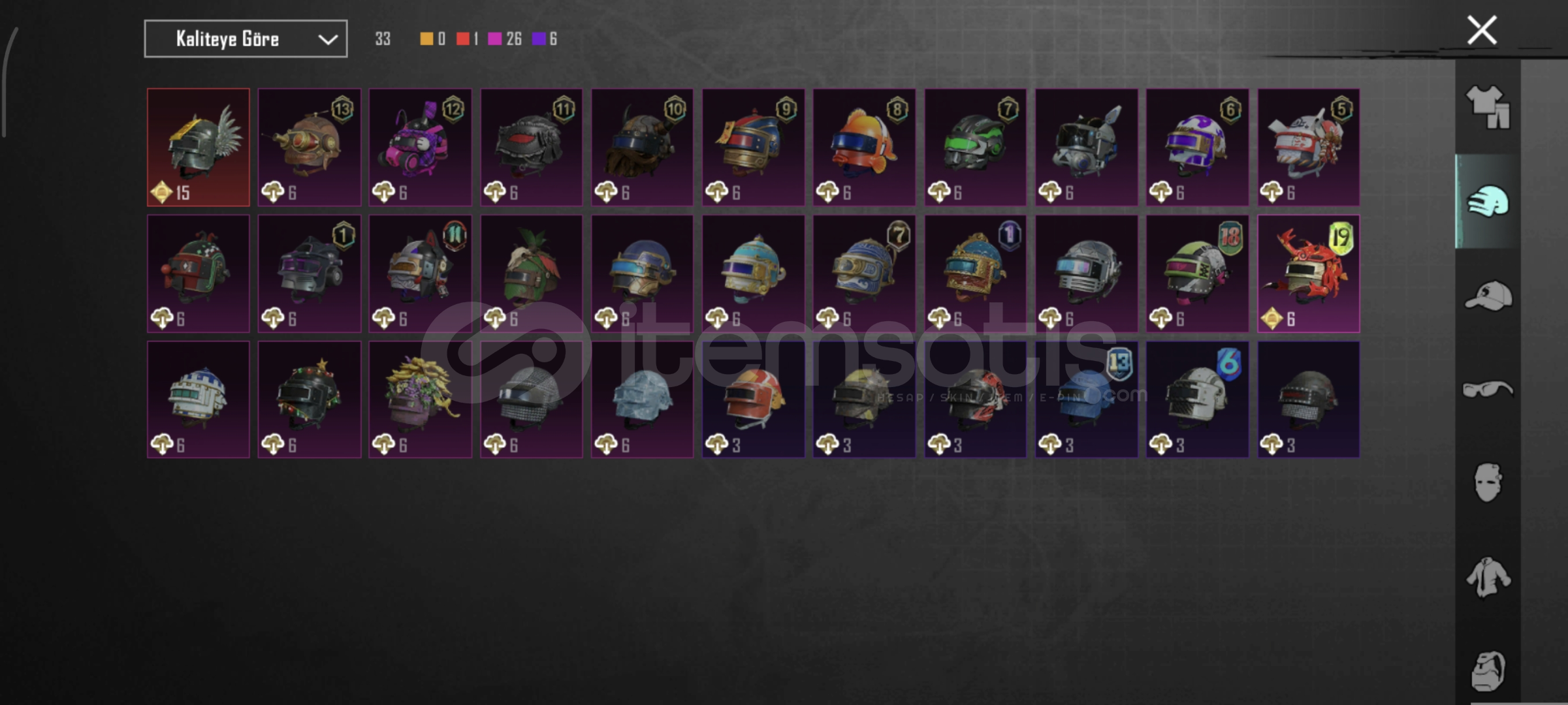Open the baseball cap category icon
The width and height of the screenshot is (1568, 705).
coord(1488,296)
